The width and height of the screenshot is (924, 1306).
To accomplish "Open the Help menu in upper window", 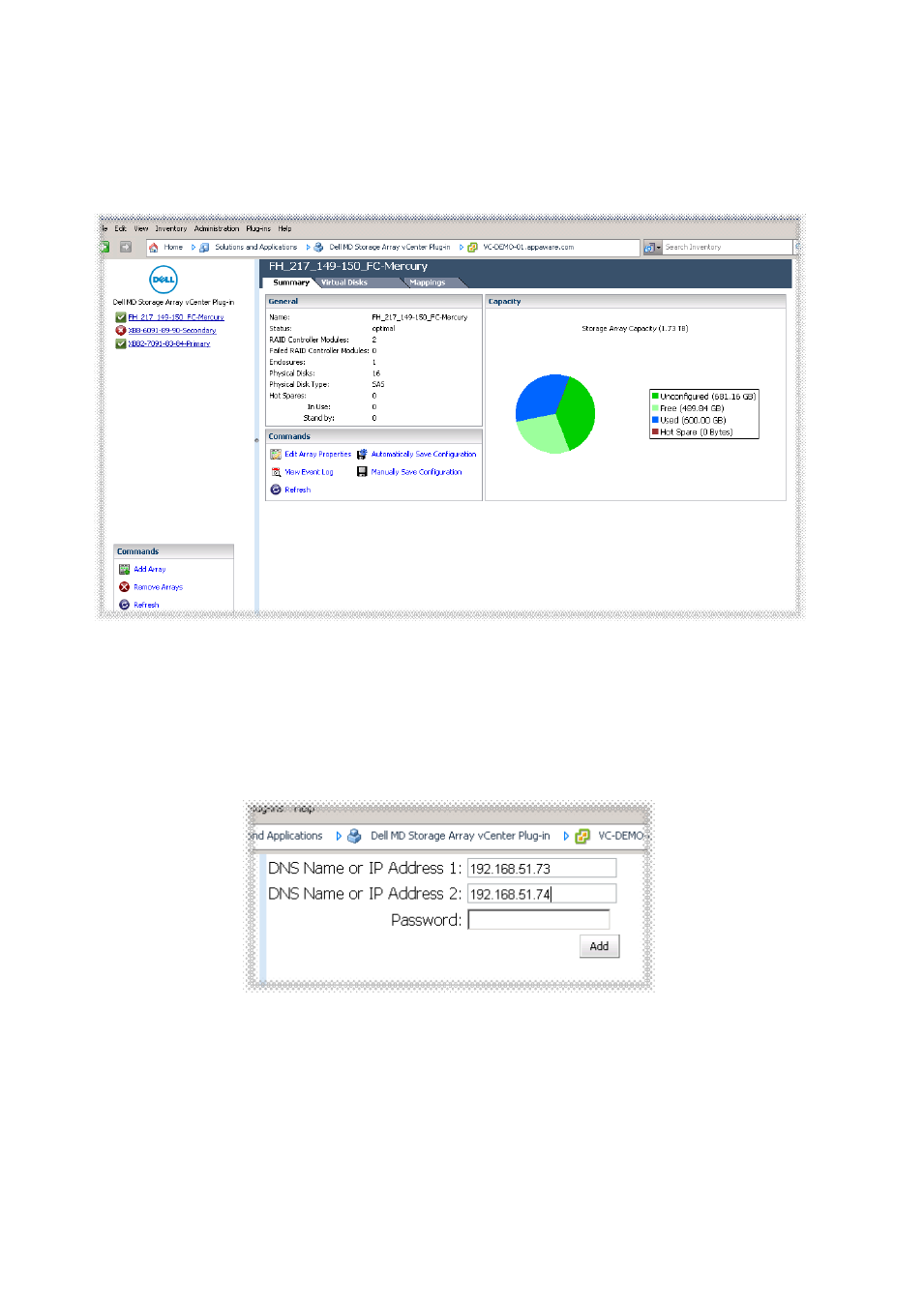I will tap(285, 229).
